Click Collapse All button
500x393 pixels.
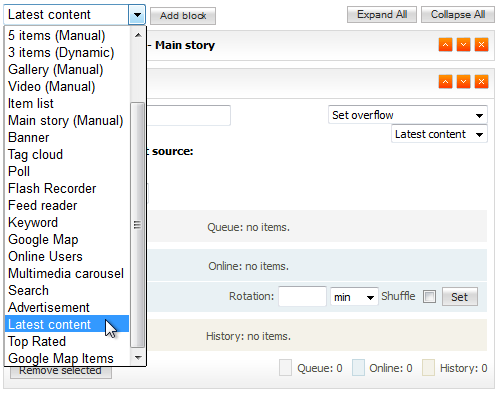click(x=458, y=15)
